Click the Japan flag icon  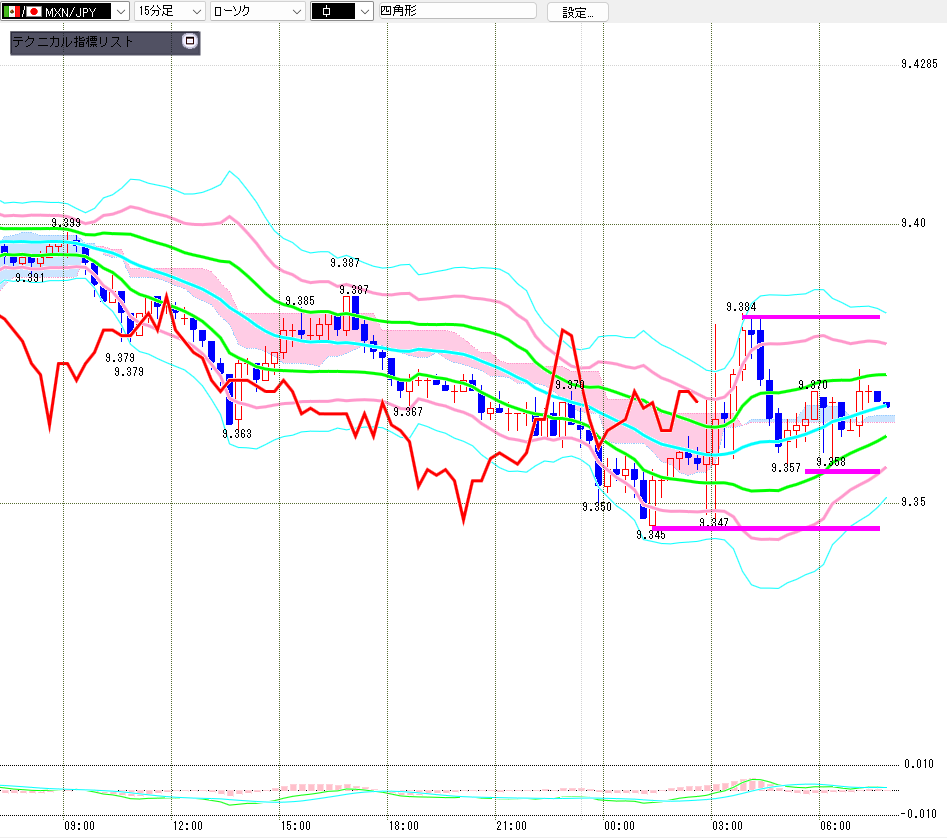pos(34,11)
